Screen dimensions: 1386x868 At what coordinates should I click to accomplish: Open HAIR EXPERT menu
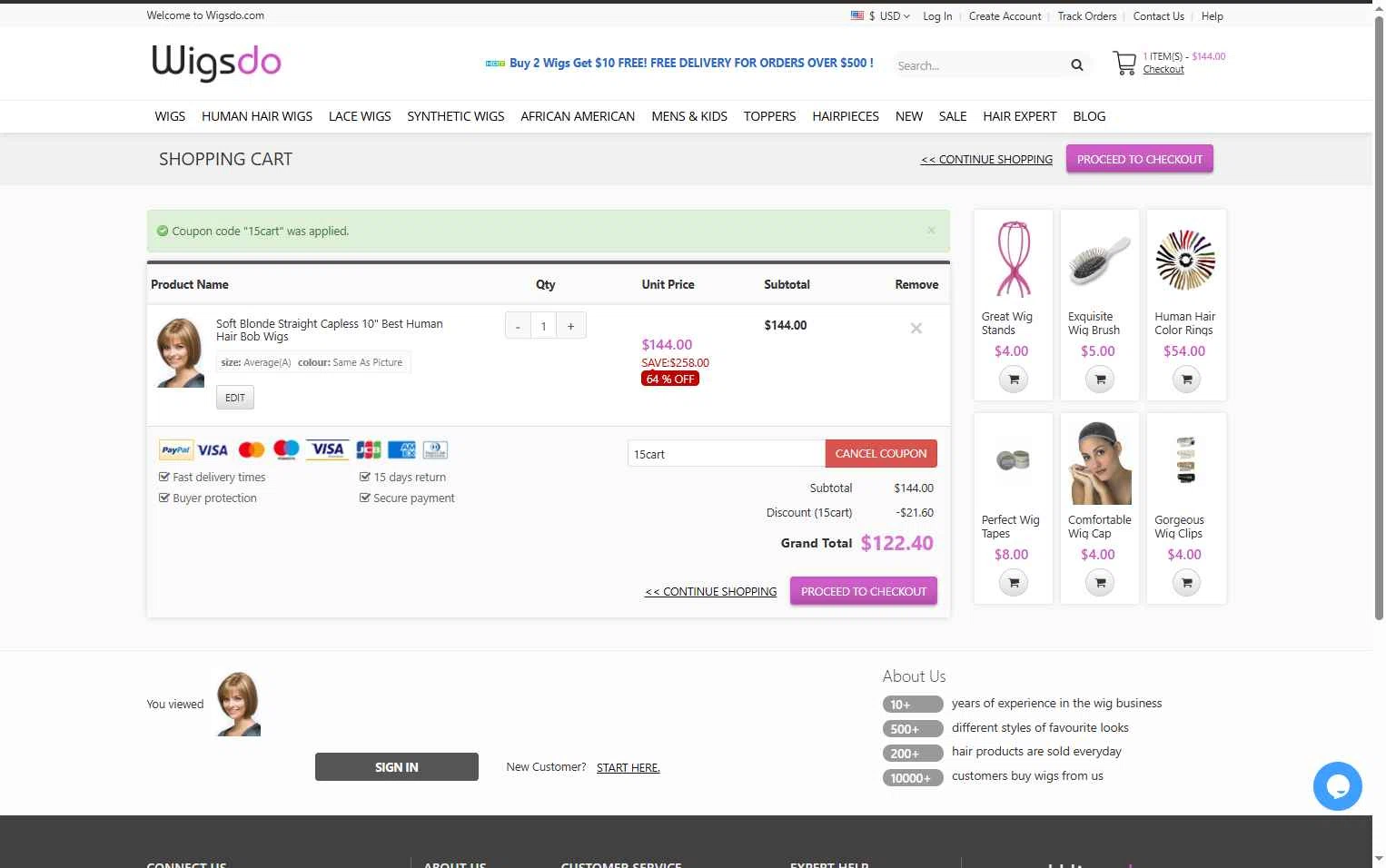[x=1020, y=116]
